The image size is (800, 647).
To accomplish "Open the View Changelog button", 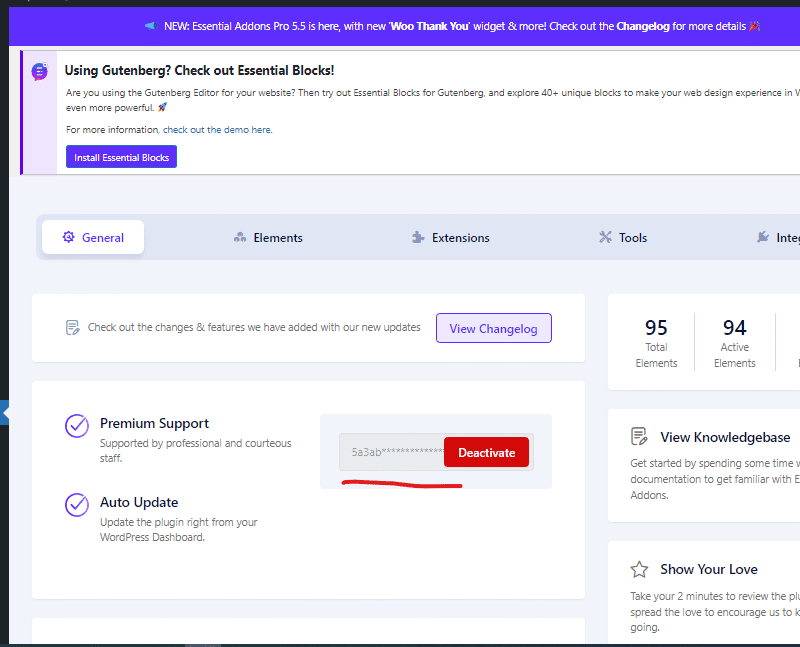I will coord(494,328).
